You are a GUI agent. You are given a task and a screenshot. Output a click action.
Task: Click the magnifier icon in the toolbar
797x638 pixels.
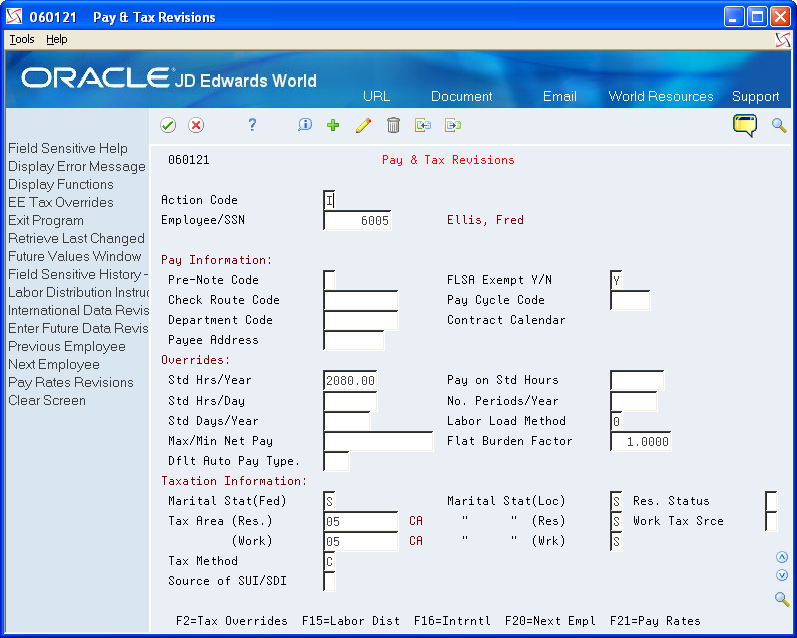(x=779, y=125)
